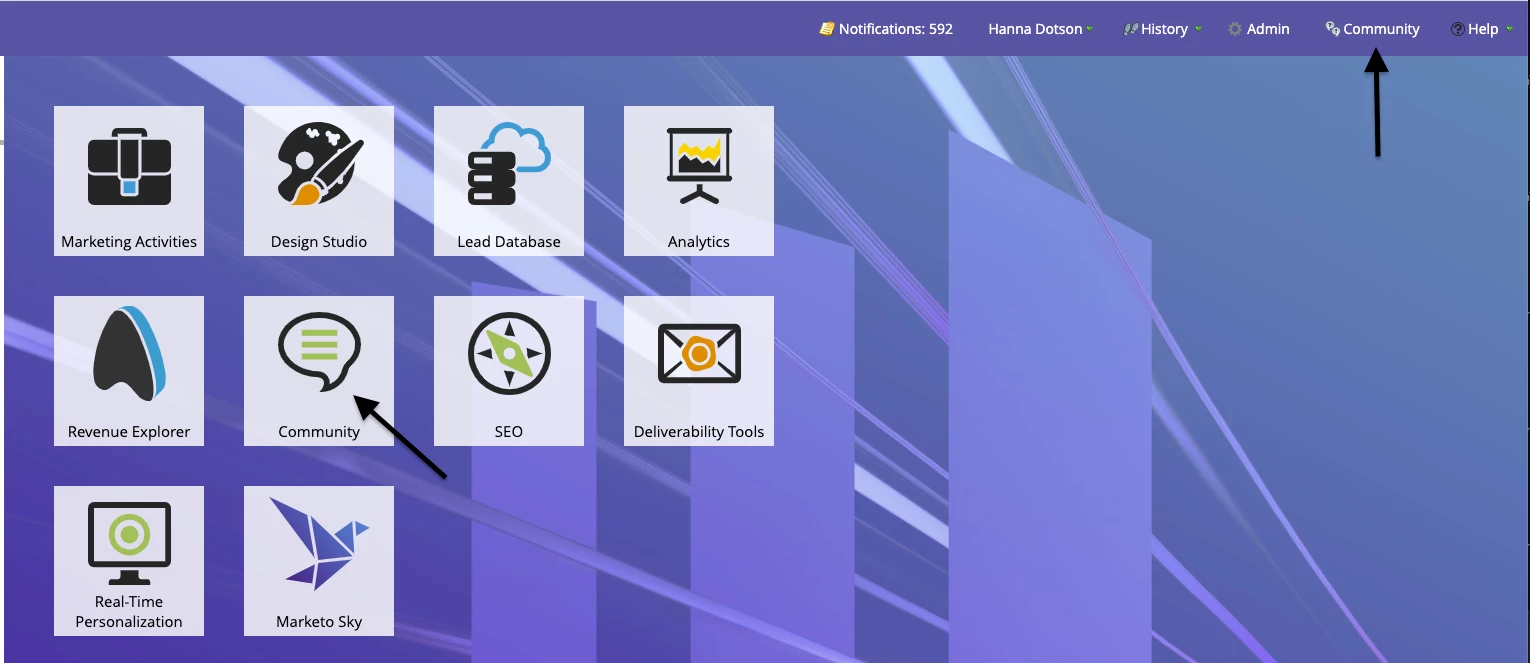Viewport: 1530px width, 663px height.
Task: Click the Hanna Dotson name
Action: click(1035, 29)
